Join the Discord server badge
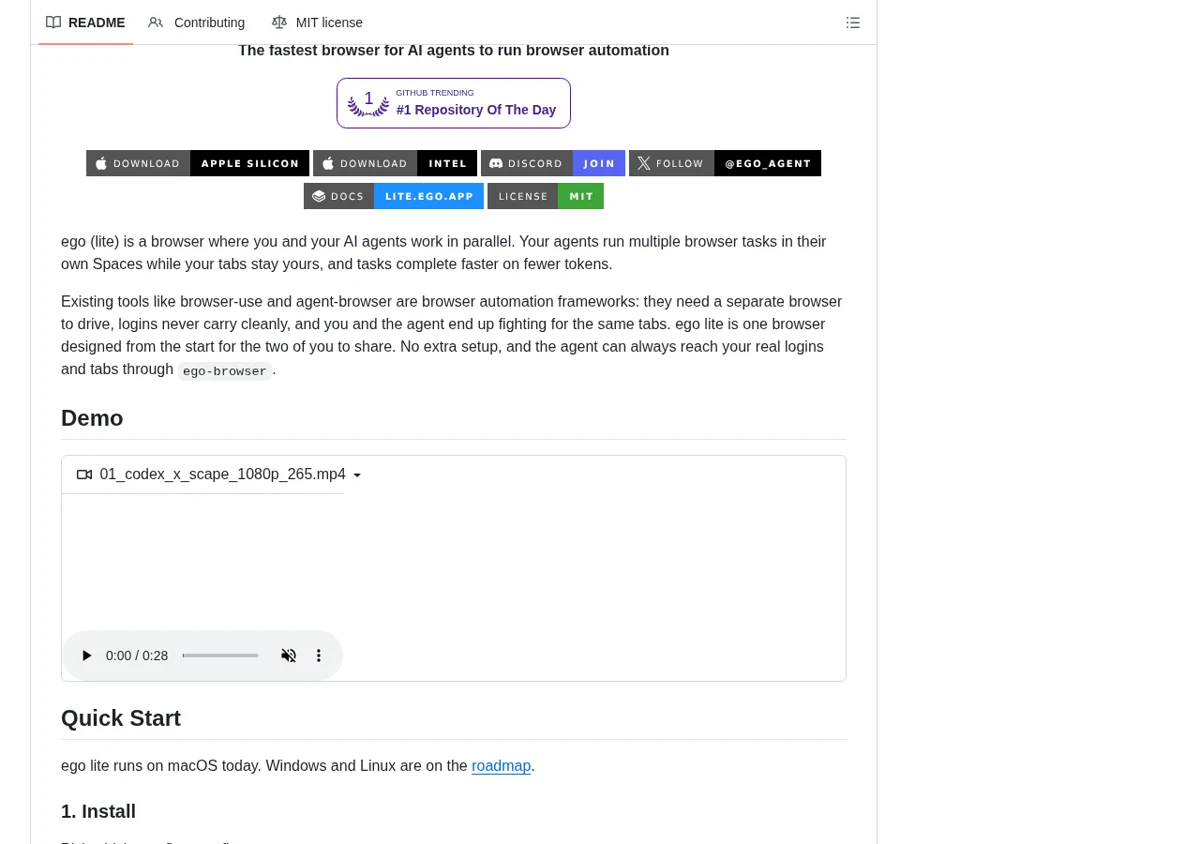This screenshot has height=844, width=1200. coord(553,163)
